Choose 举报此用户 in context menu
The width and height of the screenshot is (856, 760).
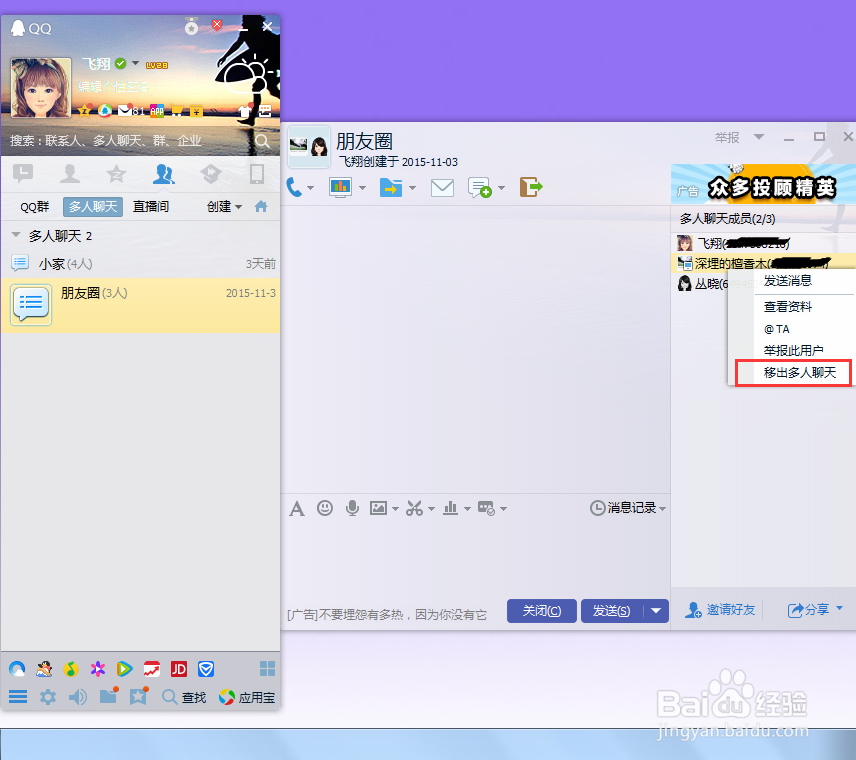[x=793, y=351]
